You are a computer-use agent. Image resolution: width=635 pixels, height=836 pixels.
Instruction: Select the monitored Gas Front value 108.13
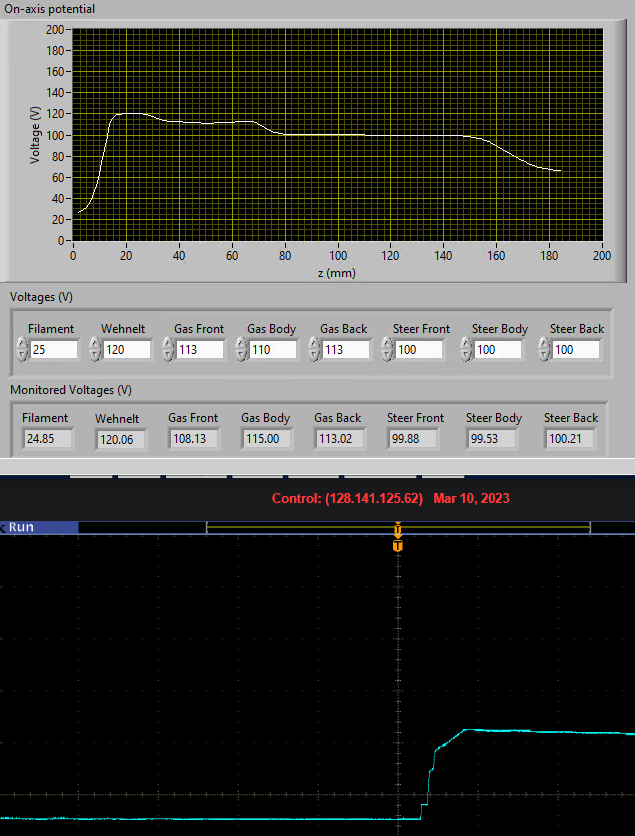coord(194,439)
